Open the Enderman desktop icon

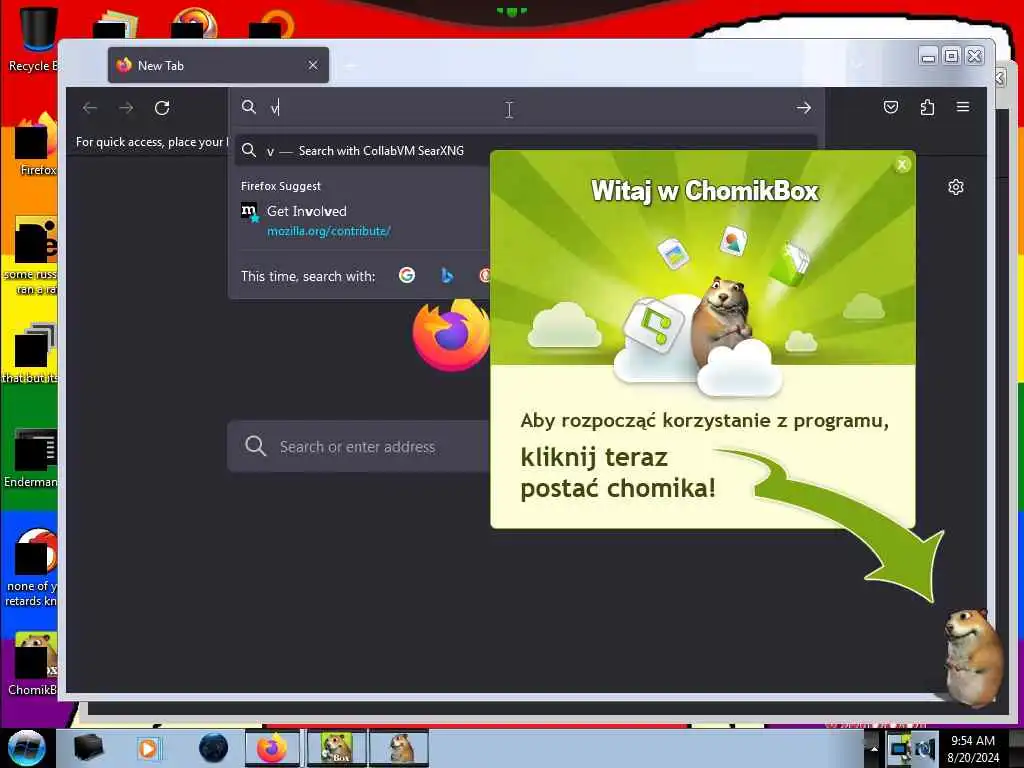point(33,457)
